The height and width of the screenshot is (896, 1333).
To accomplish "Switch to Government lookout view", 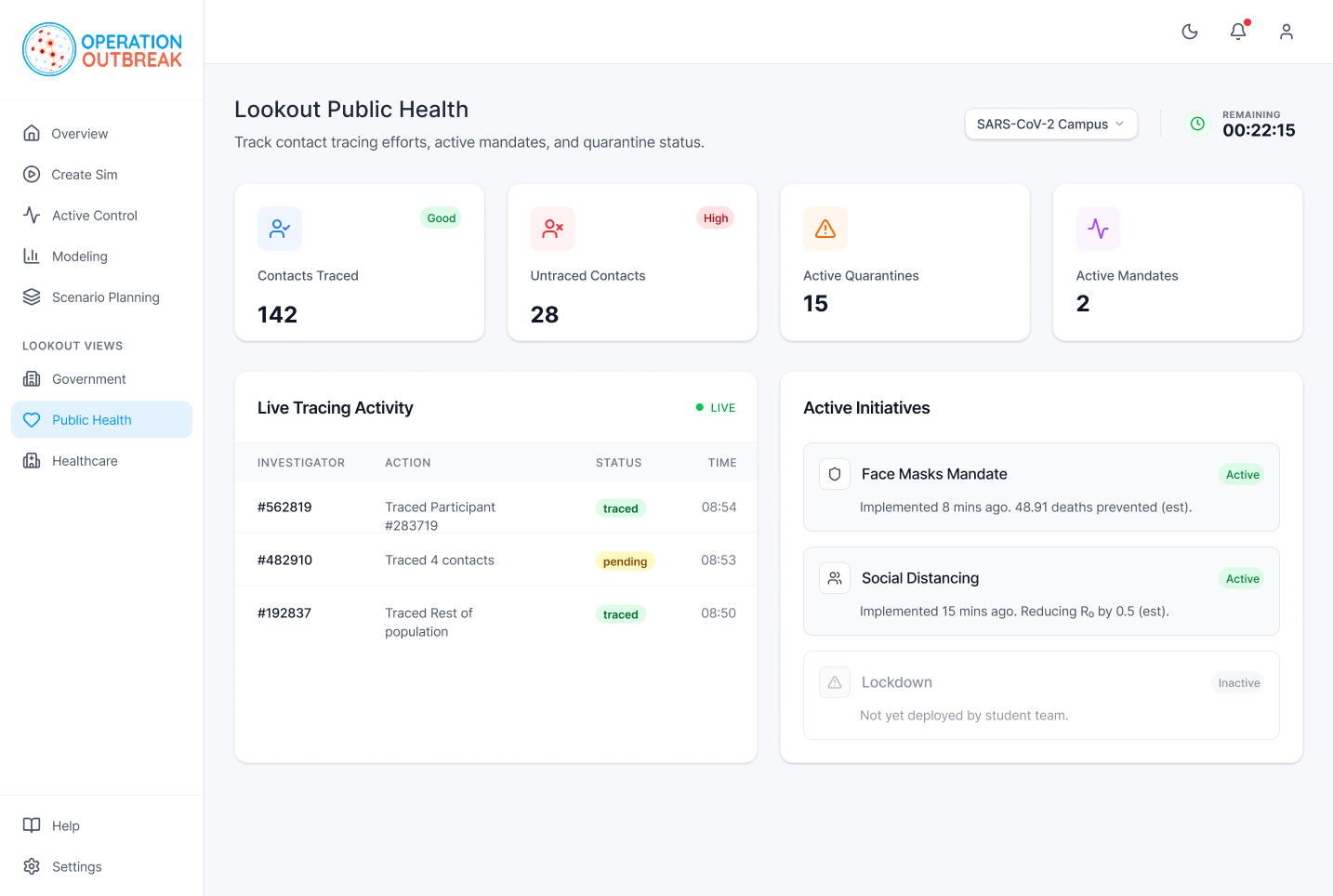I will pyautogui.click(x=88, y=379).
